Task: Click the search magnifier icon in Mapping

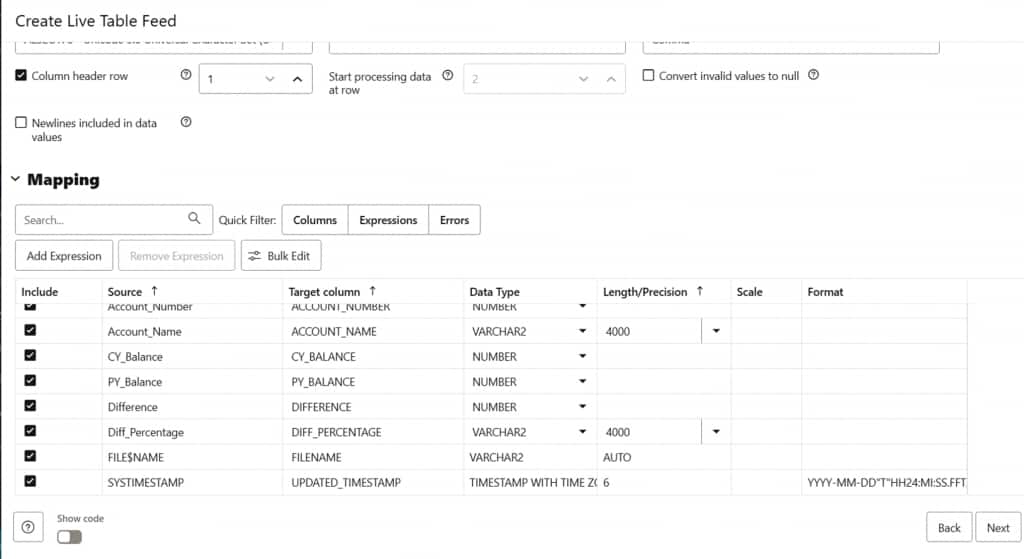Action: 194,219
